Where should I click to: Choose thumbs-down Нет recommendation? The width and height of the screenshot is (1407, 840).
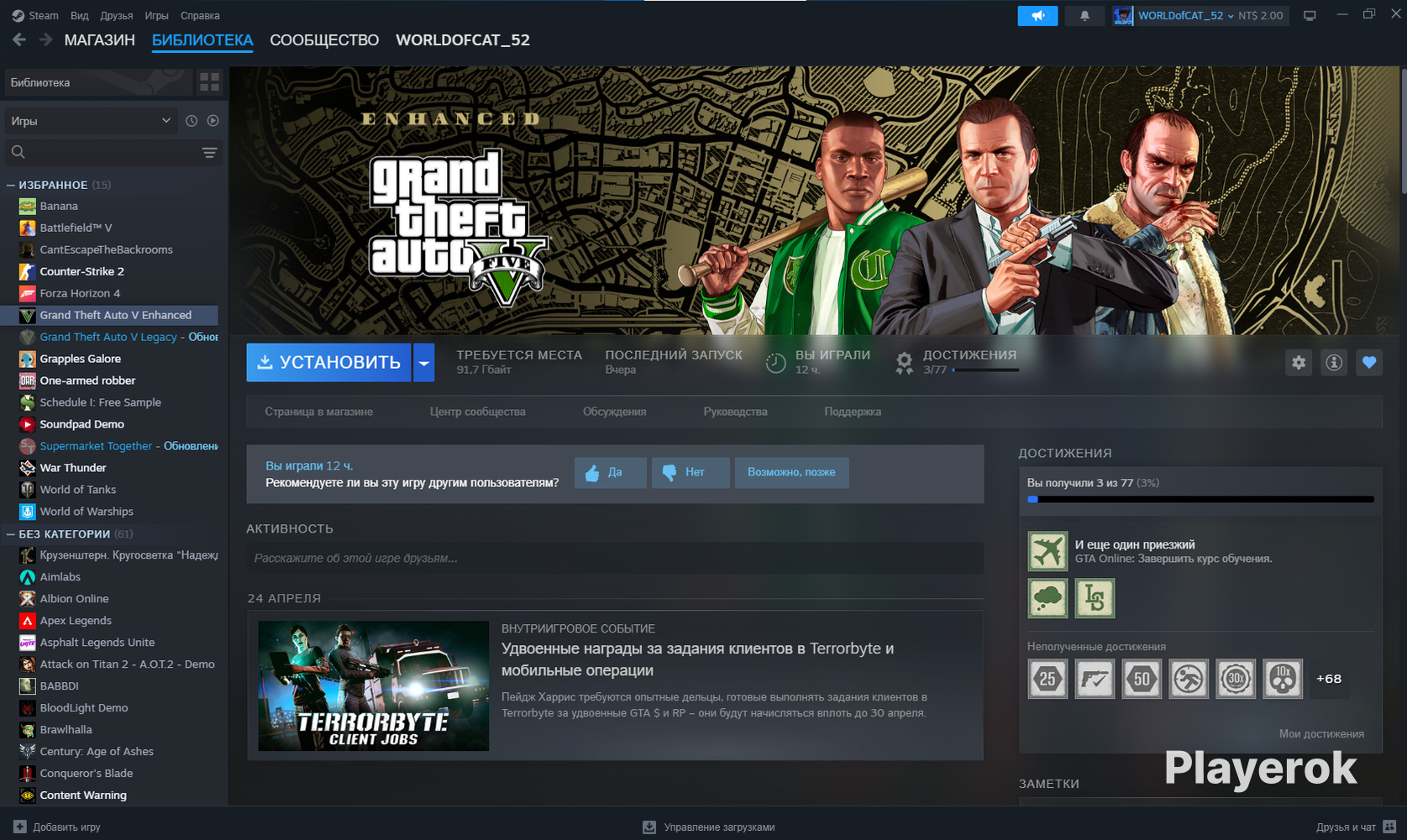[x=690, y=473]
